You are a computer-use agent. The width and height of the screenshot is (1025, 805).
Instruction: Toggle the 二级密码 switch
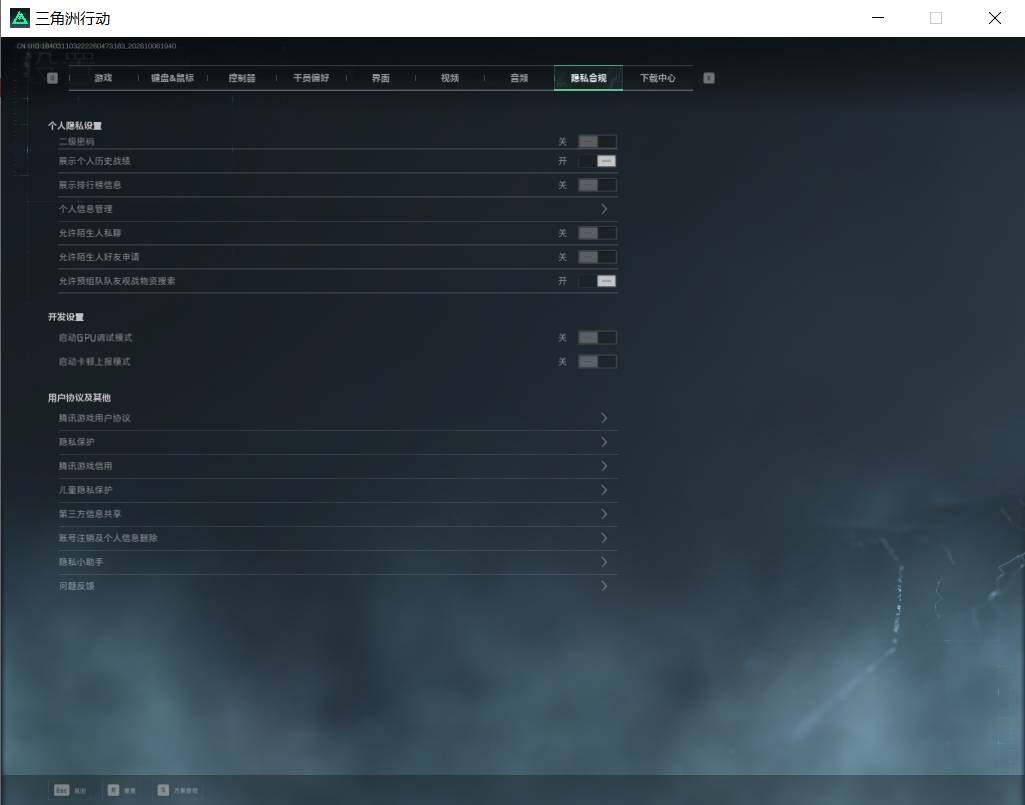597,141
